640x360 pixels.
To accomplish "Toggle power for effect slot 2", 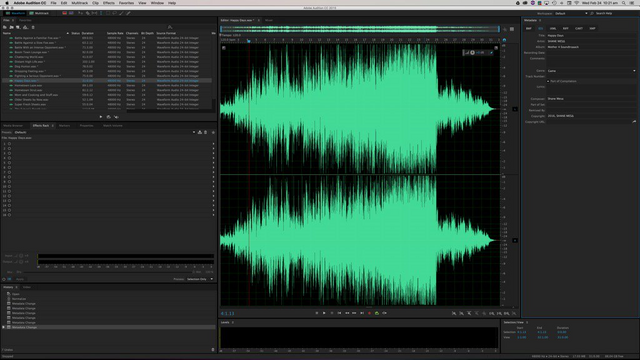I will click(9, 149).
